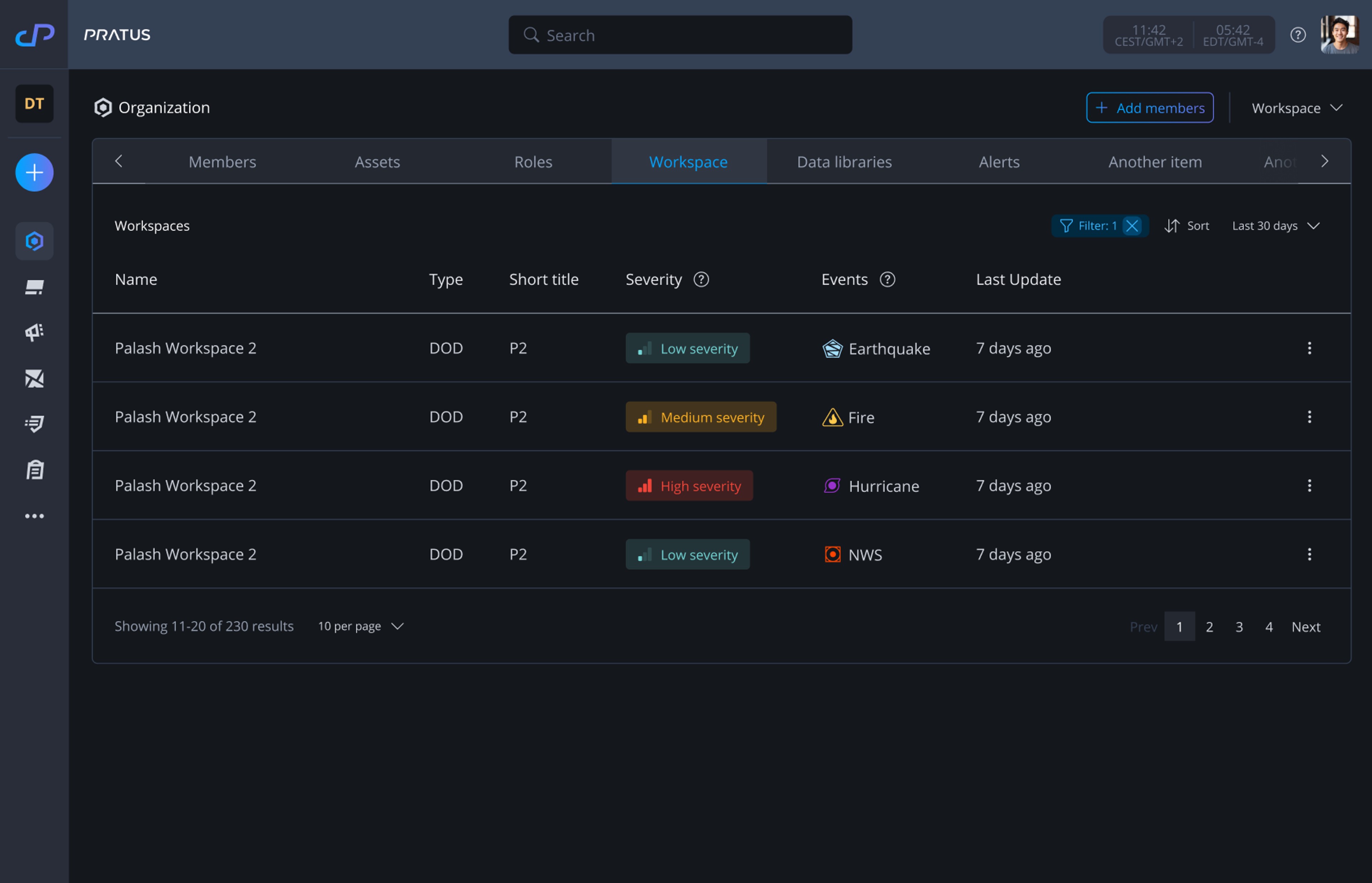Click Low severity badge in Earthquake row
The image size is (1372, 883).
coord(687,348)
